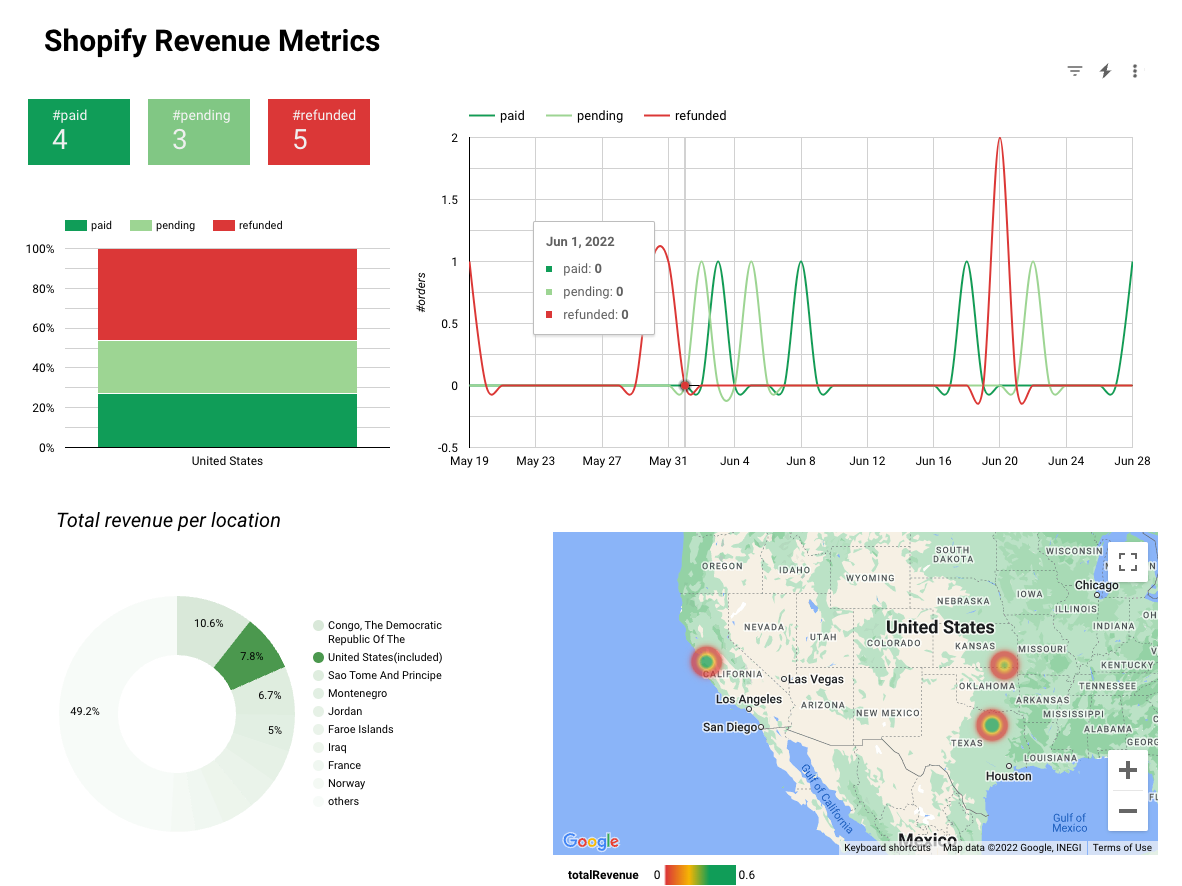
Task: Click Houston label on map
Action: [x=1009, y=776]
